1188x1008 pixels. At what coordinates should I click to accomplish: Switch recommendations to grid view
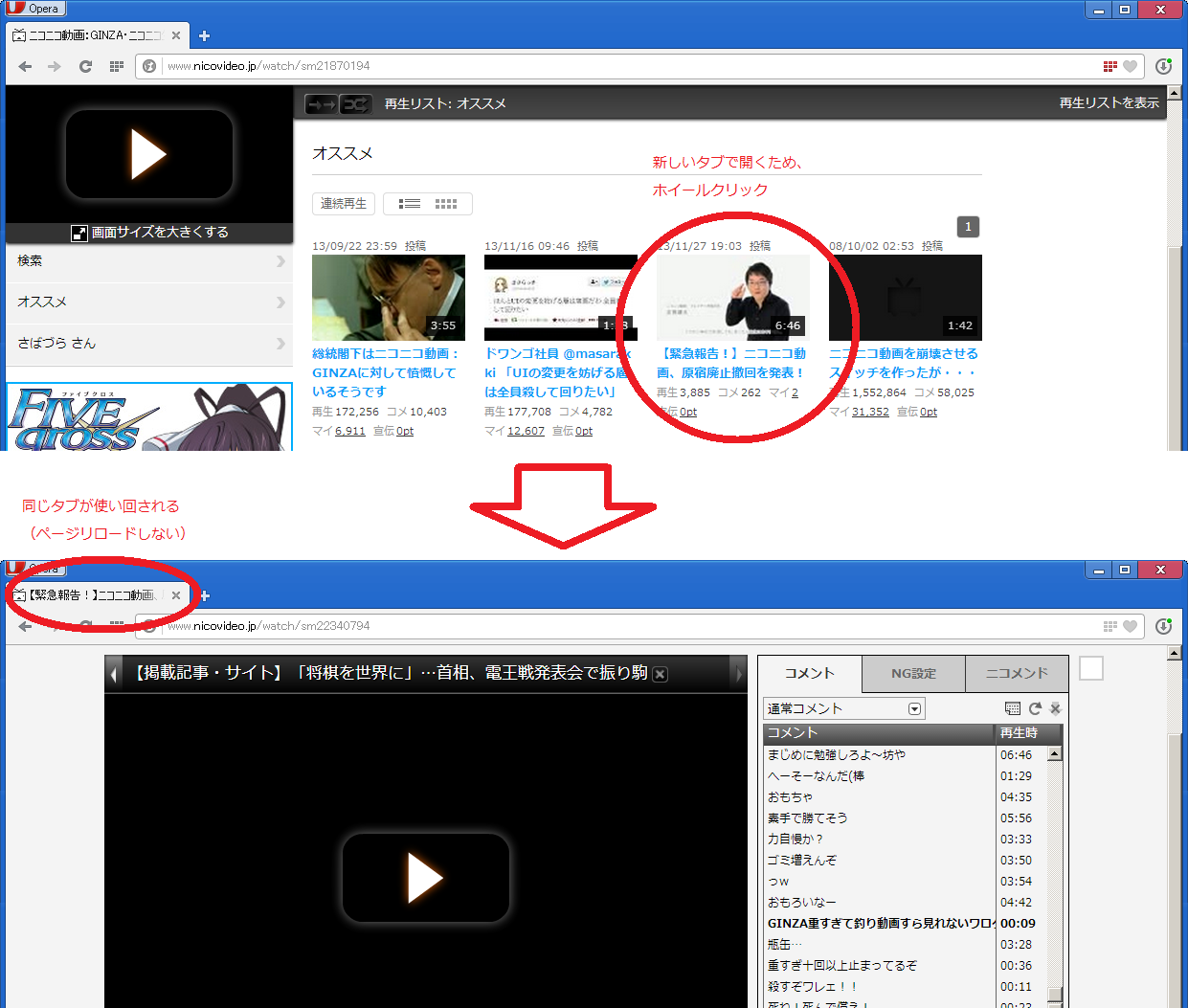pos(446,204)
